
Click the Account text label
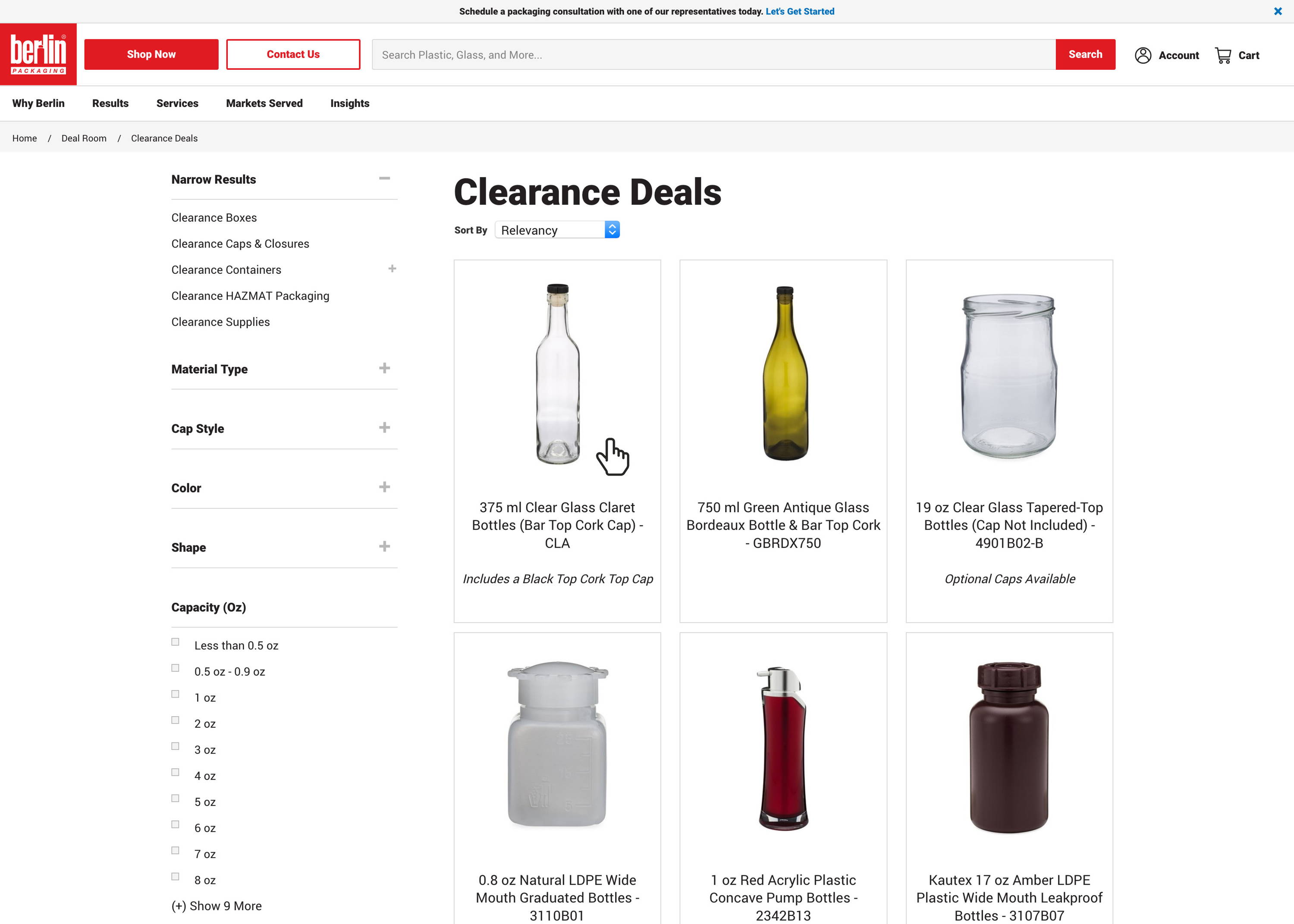(x=1178, y=55)
